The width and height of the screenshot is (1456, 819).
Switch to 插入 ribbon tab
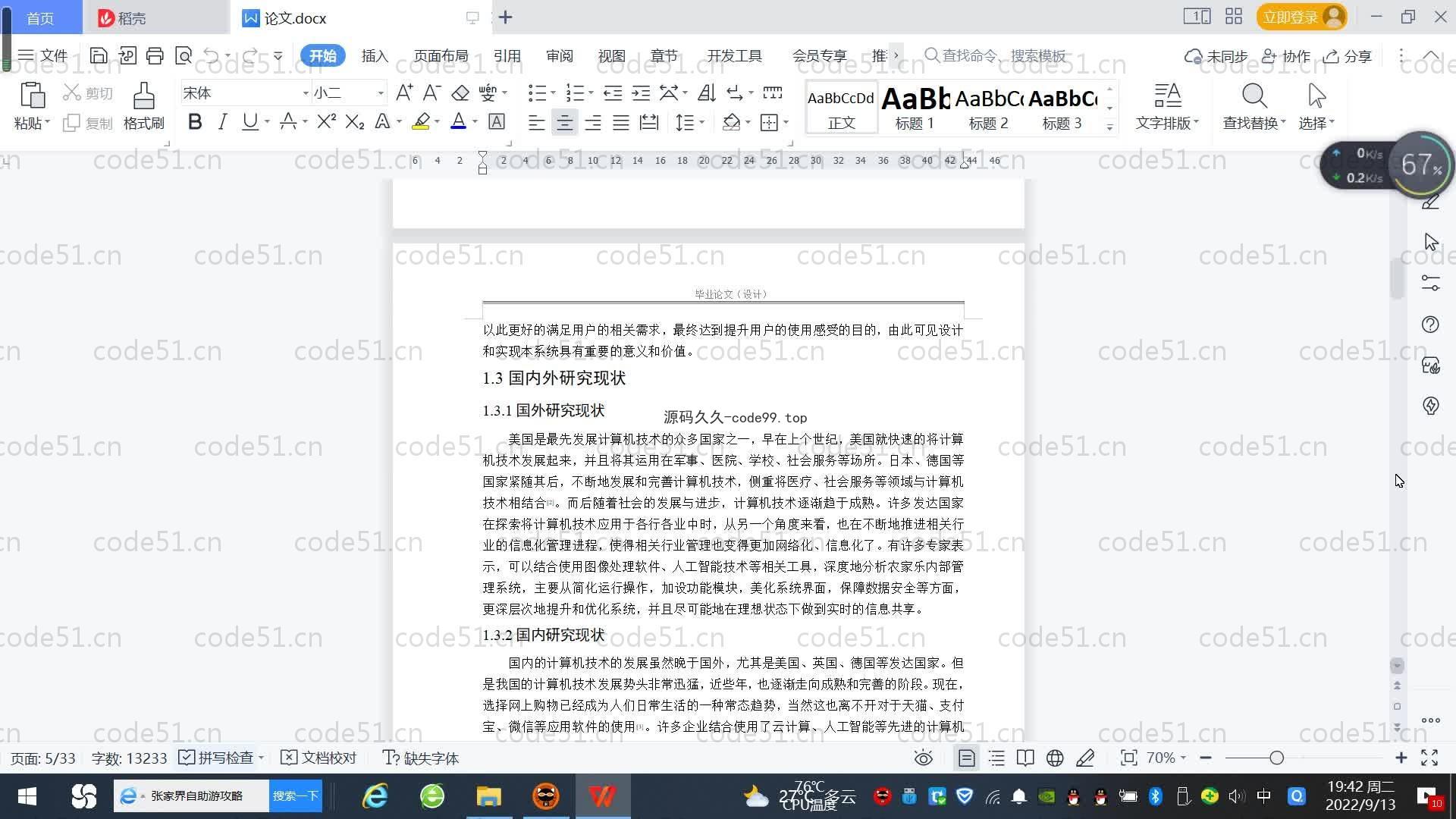click(x=375, y=55)
